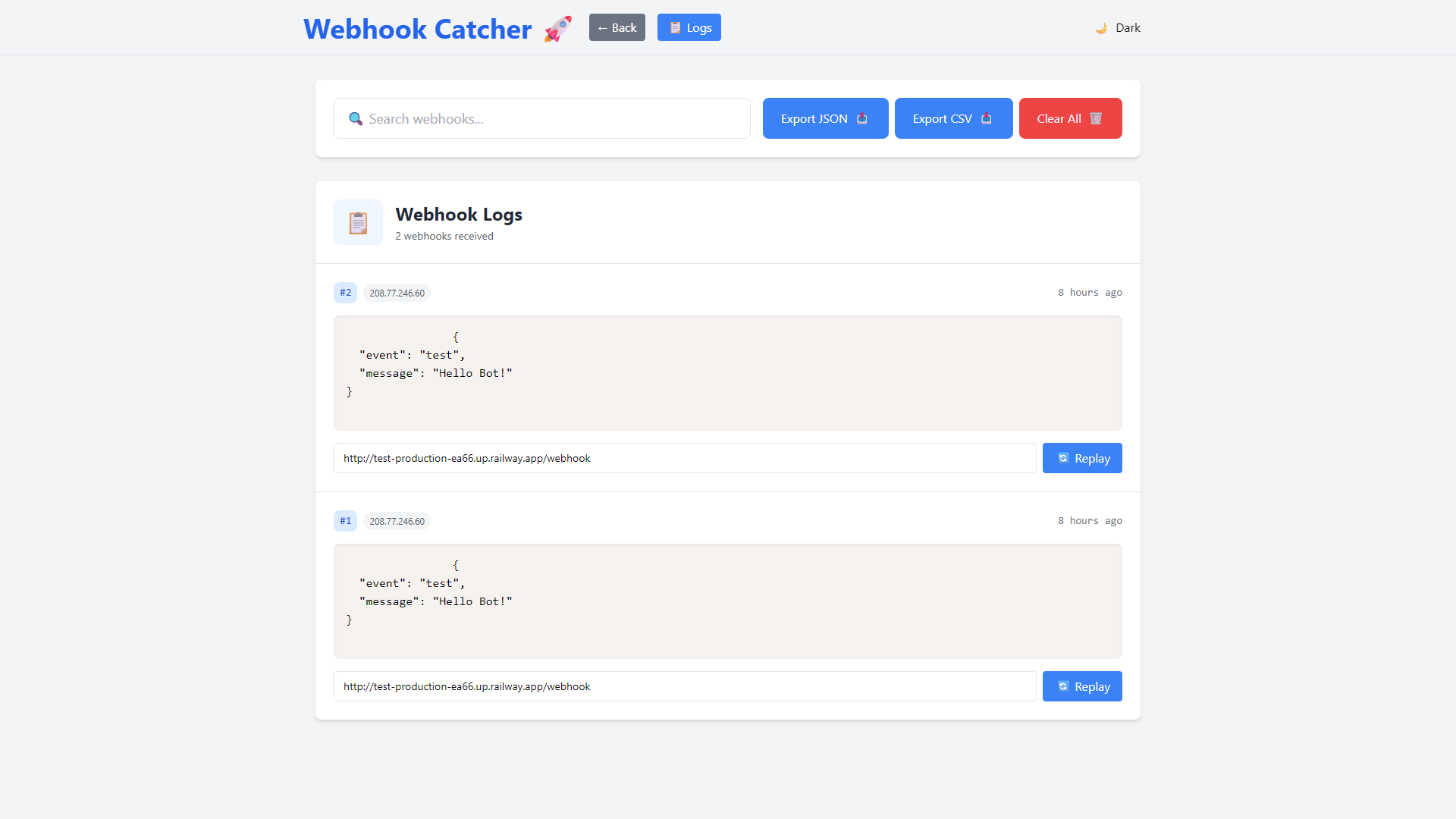Replay webhook #1 to its URL
Image resolution: width=1456 pixels, height=819 pixels.
coord(1082,686)
